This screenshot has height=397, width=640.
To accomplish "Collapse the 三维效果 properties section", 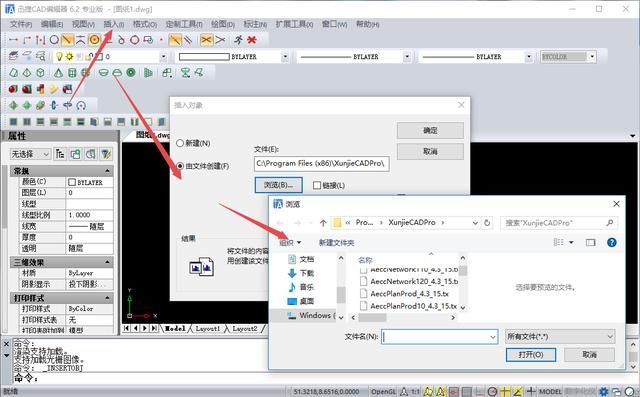I will coord(107,262).
